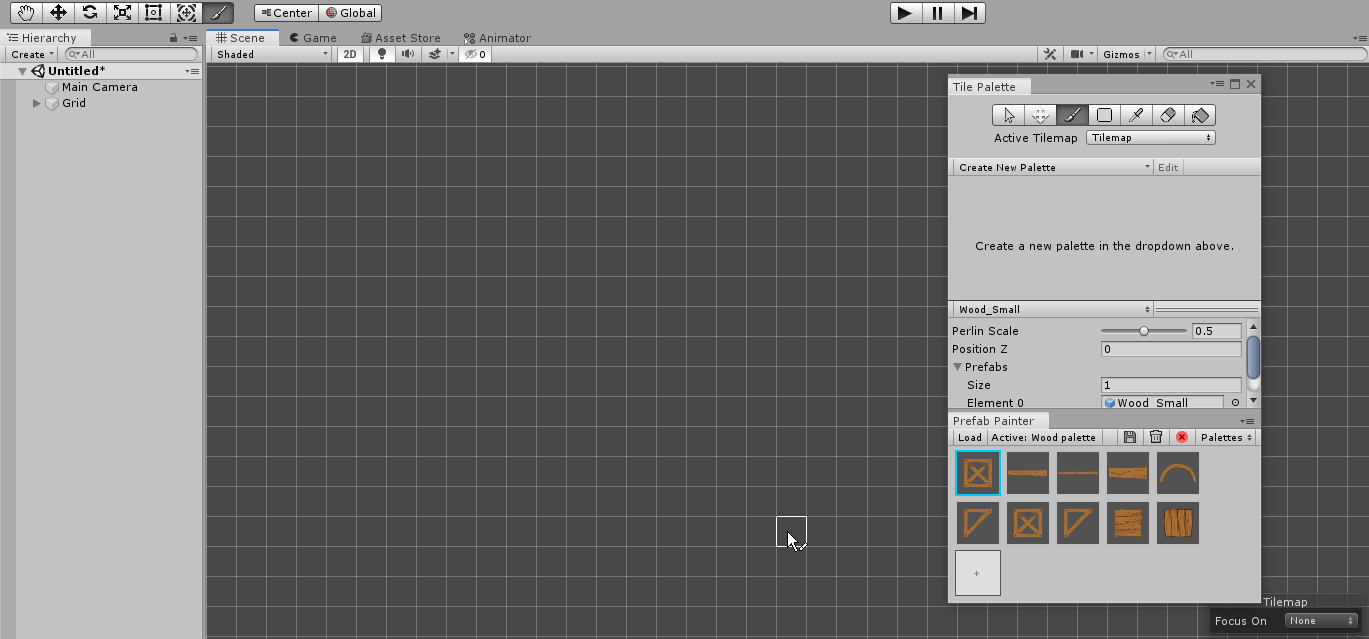Click the Perlin Scale slider handle
Viewport: 1369px width, 639px height.
(x=1144, y=331)
